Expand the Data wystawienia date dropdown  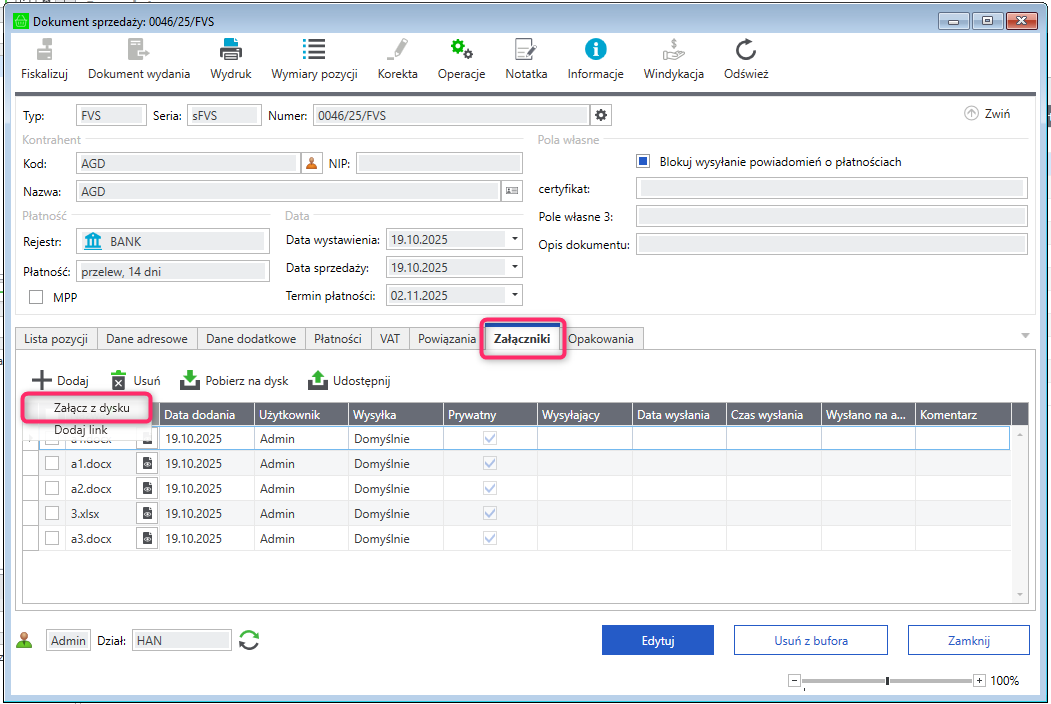[x=514, y=240]
